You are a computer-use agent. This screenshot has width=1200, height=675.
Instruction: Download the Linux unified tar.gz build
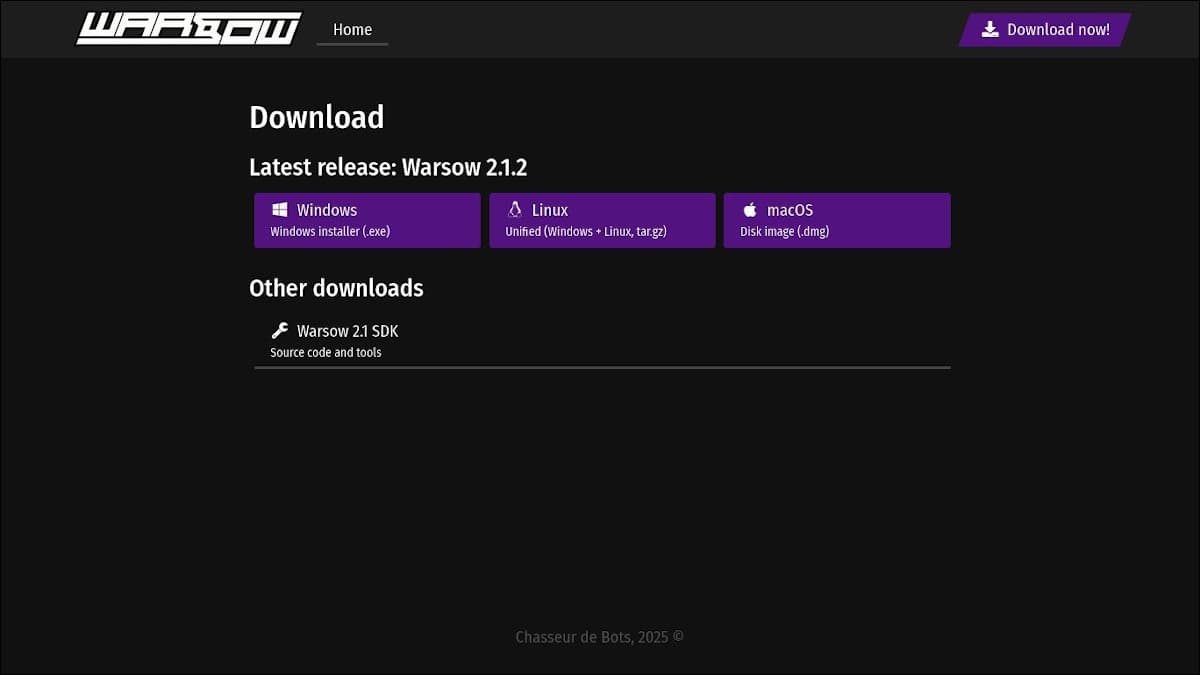602,220
